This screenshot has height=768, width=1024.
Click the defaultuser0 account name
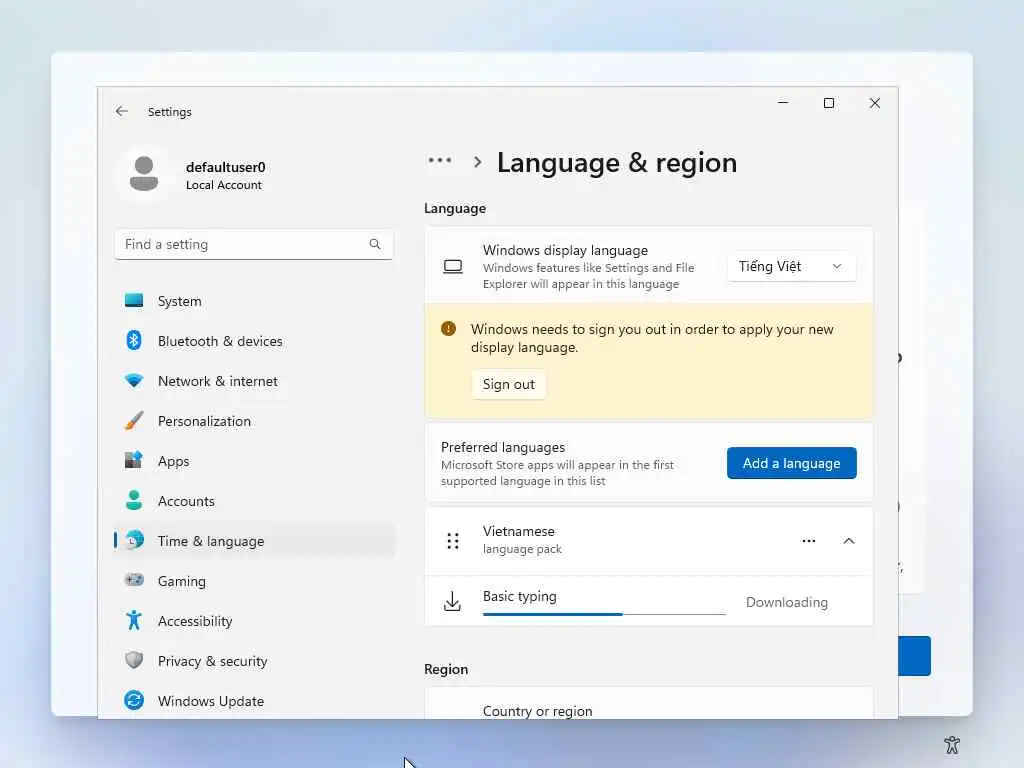(225, 167)
